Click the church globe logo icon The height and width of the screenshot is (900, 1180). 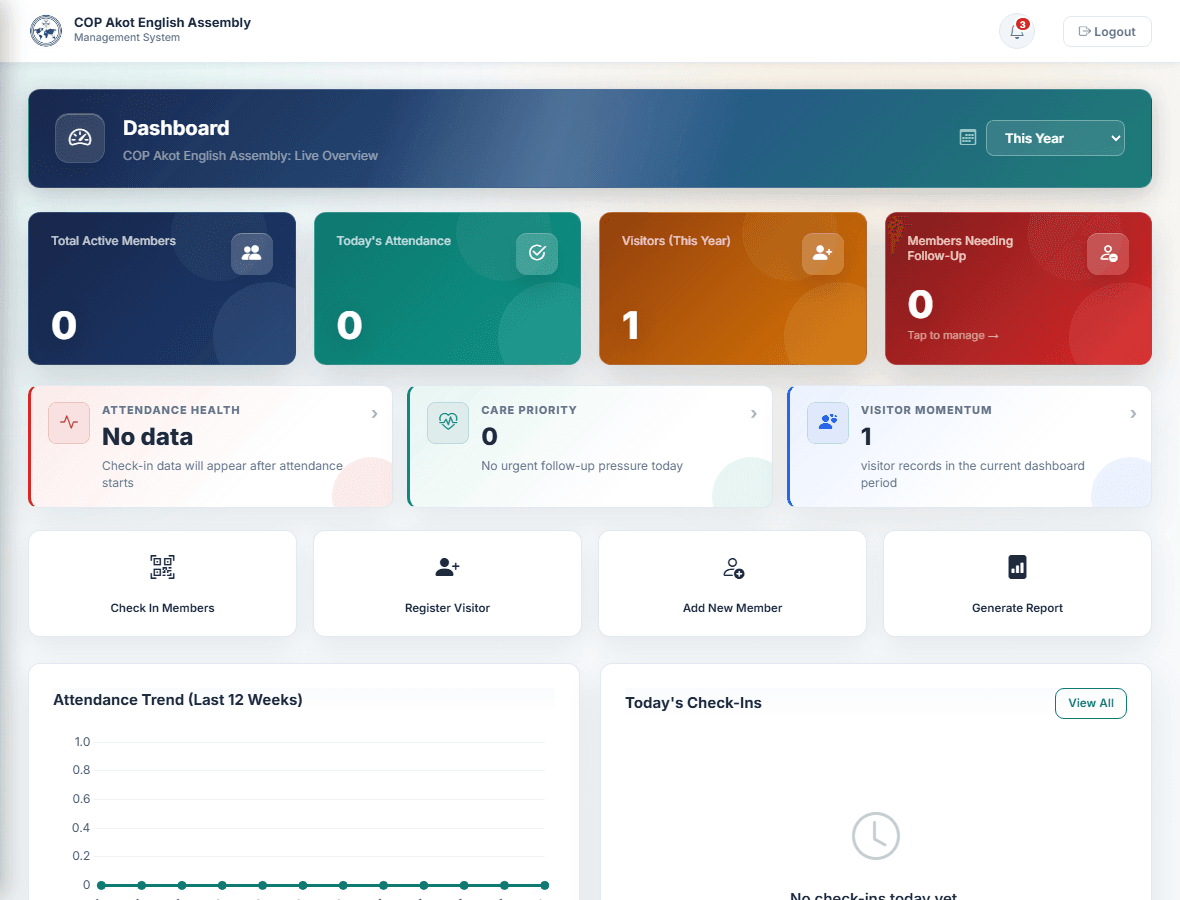pyautogui.click(x=46, y=31)
